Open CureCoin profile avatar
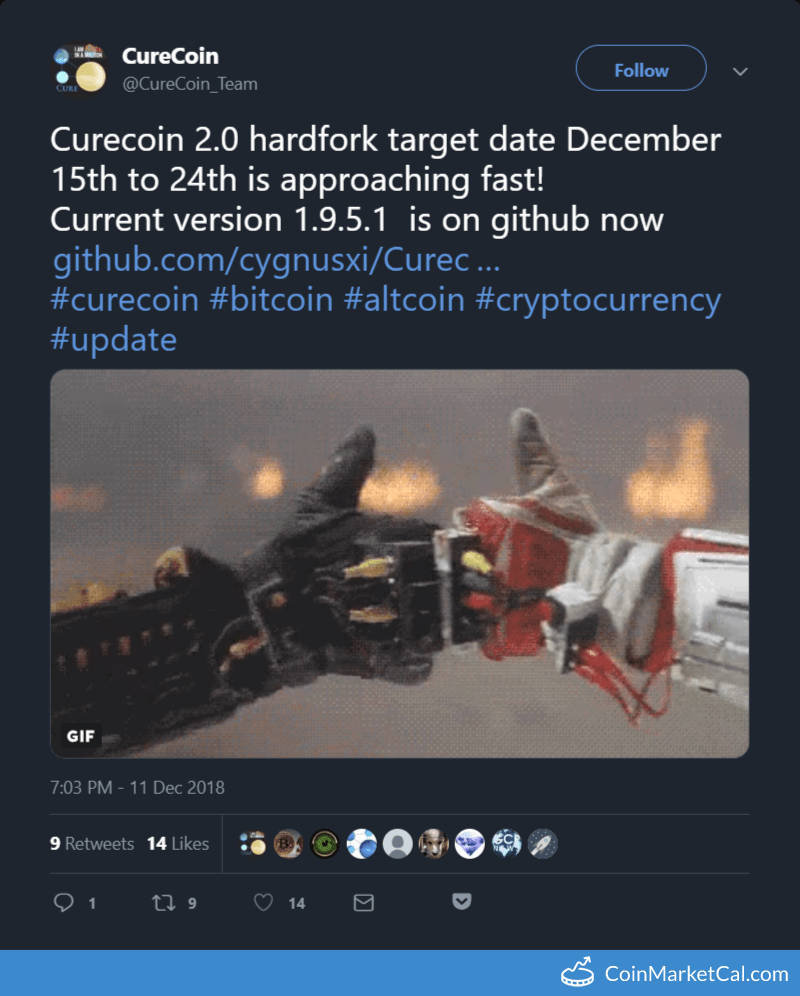Image resolution: width=800 pixels, height=996 pixels. click(79, 69)
